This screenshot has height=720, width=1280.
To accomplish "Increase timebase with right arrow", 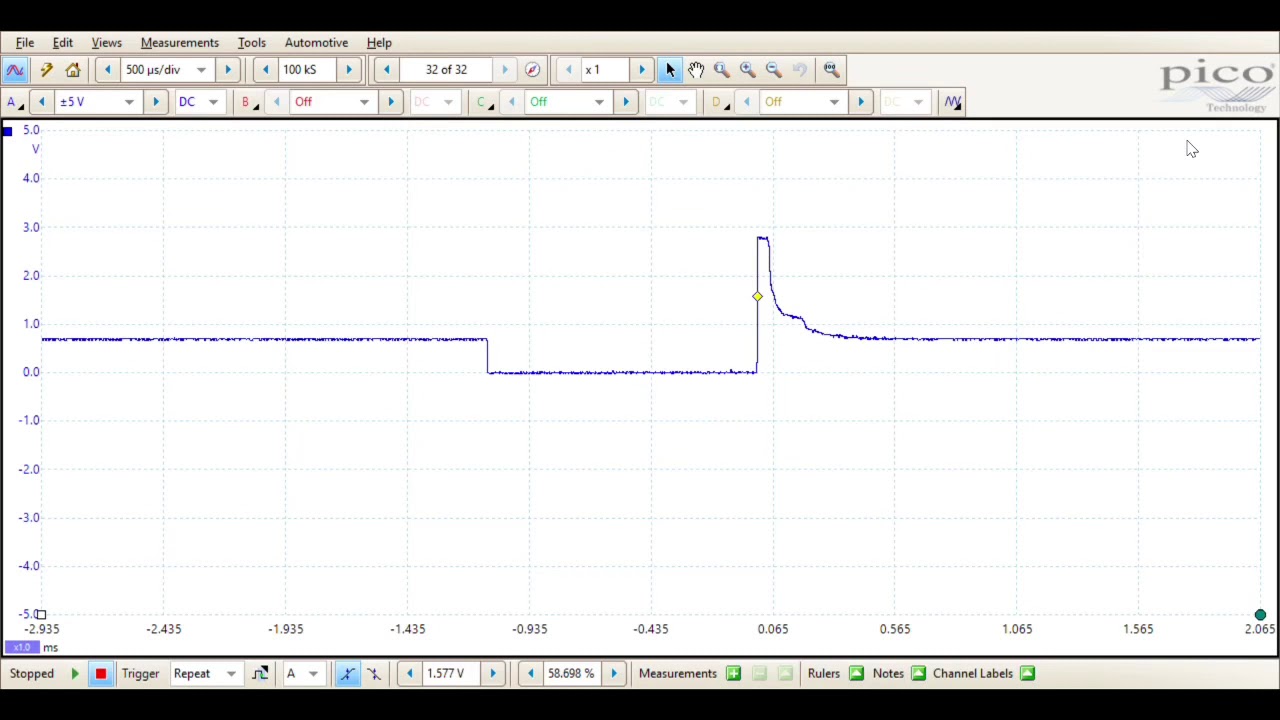I will (228, 70).
